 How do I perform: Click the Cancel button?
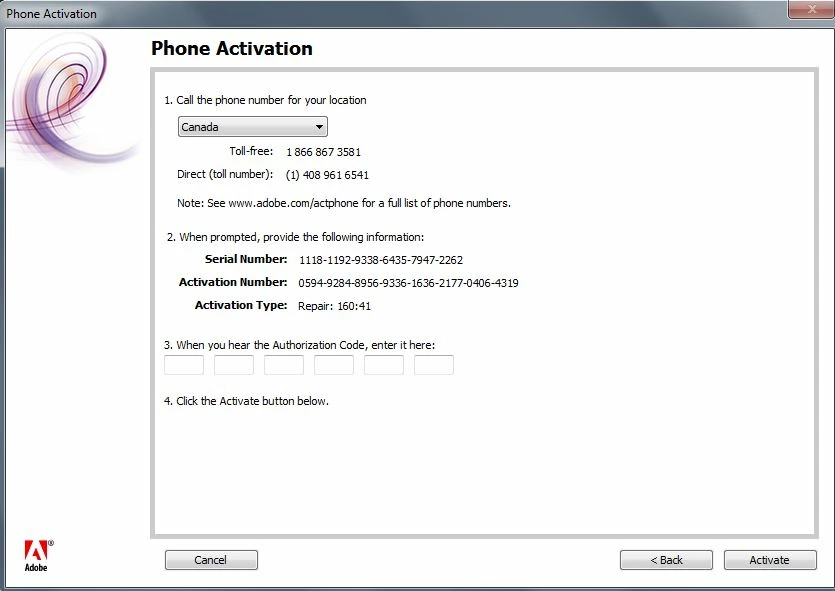coord(211,560)
